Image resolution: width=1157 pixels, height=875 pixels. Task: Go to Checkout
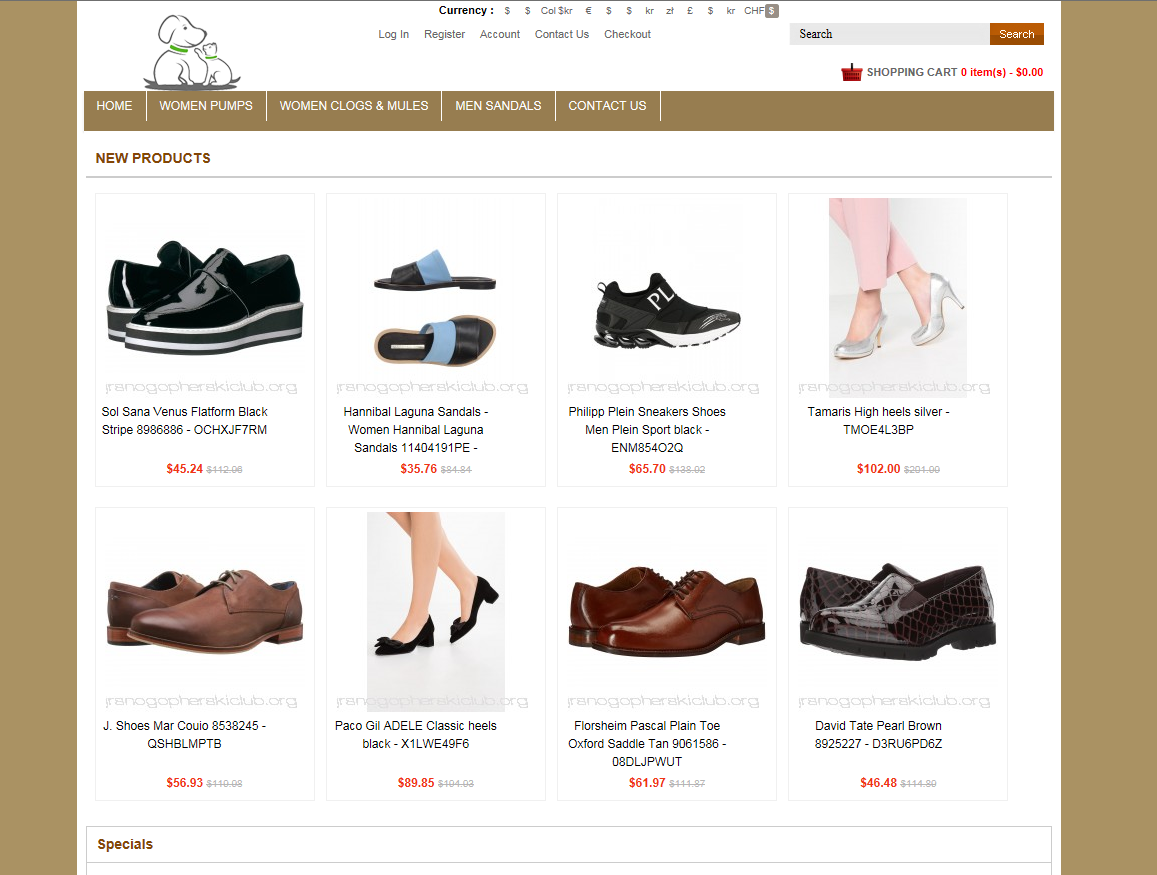point(627,34)
